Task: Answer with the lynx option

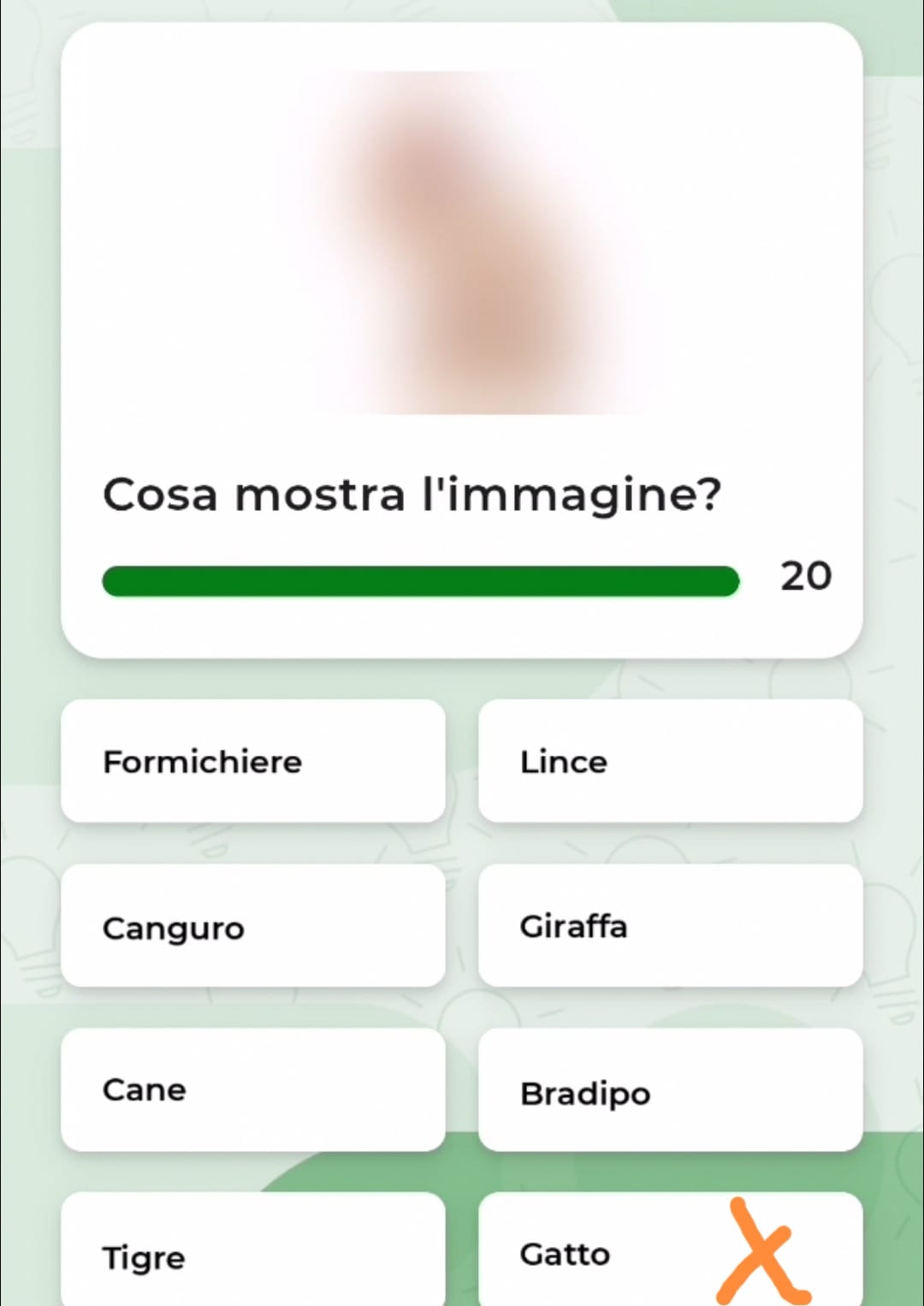Action: tap(670, 761)
